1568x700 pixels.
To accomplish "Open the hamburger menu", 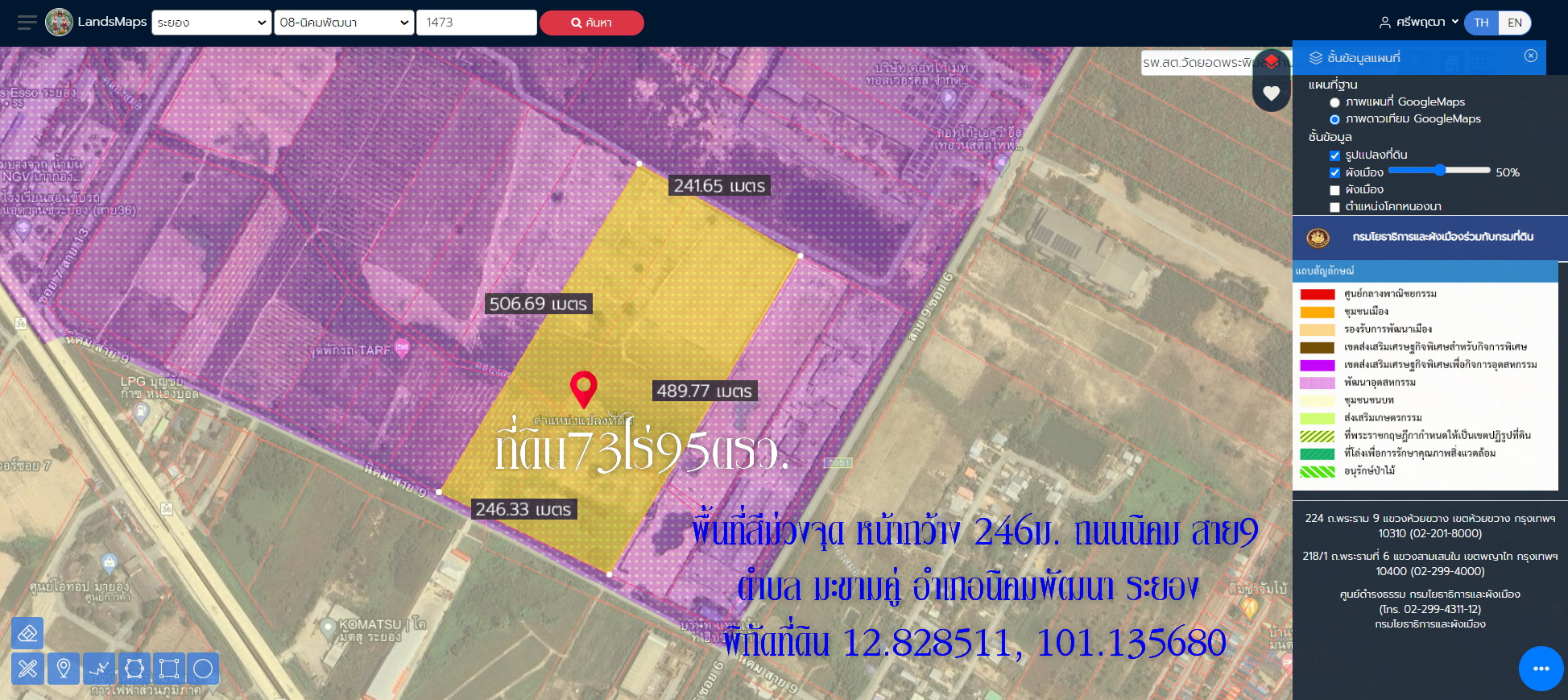I will pyautogui.click(x=27, y=23).
